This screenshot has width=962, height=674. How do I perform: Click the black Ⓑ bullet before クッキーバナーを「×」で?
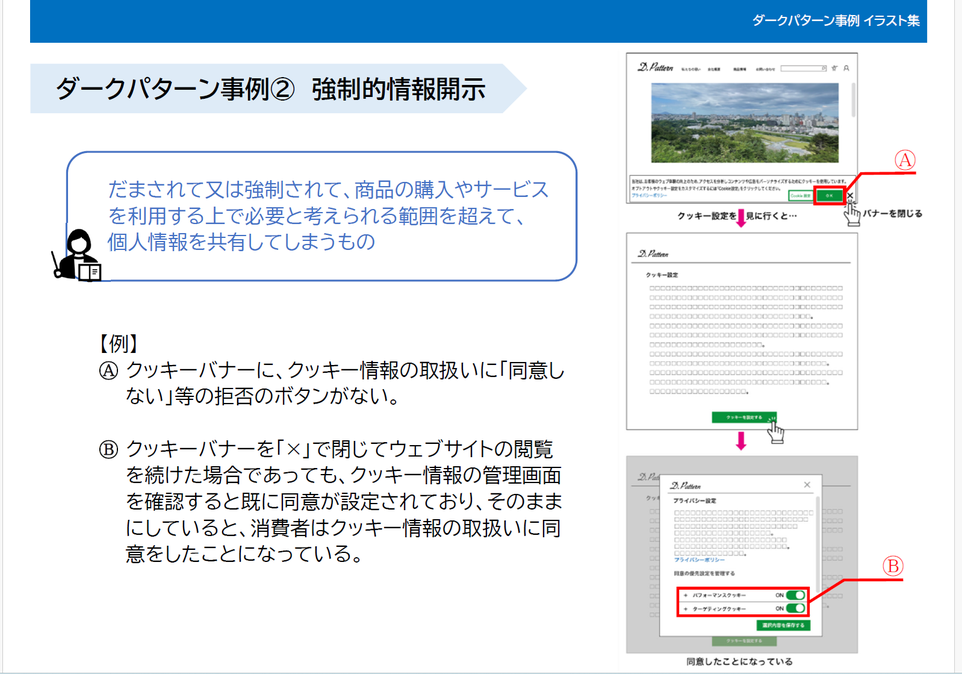click(109, 450)
